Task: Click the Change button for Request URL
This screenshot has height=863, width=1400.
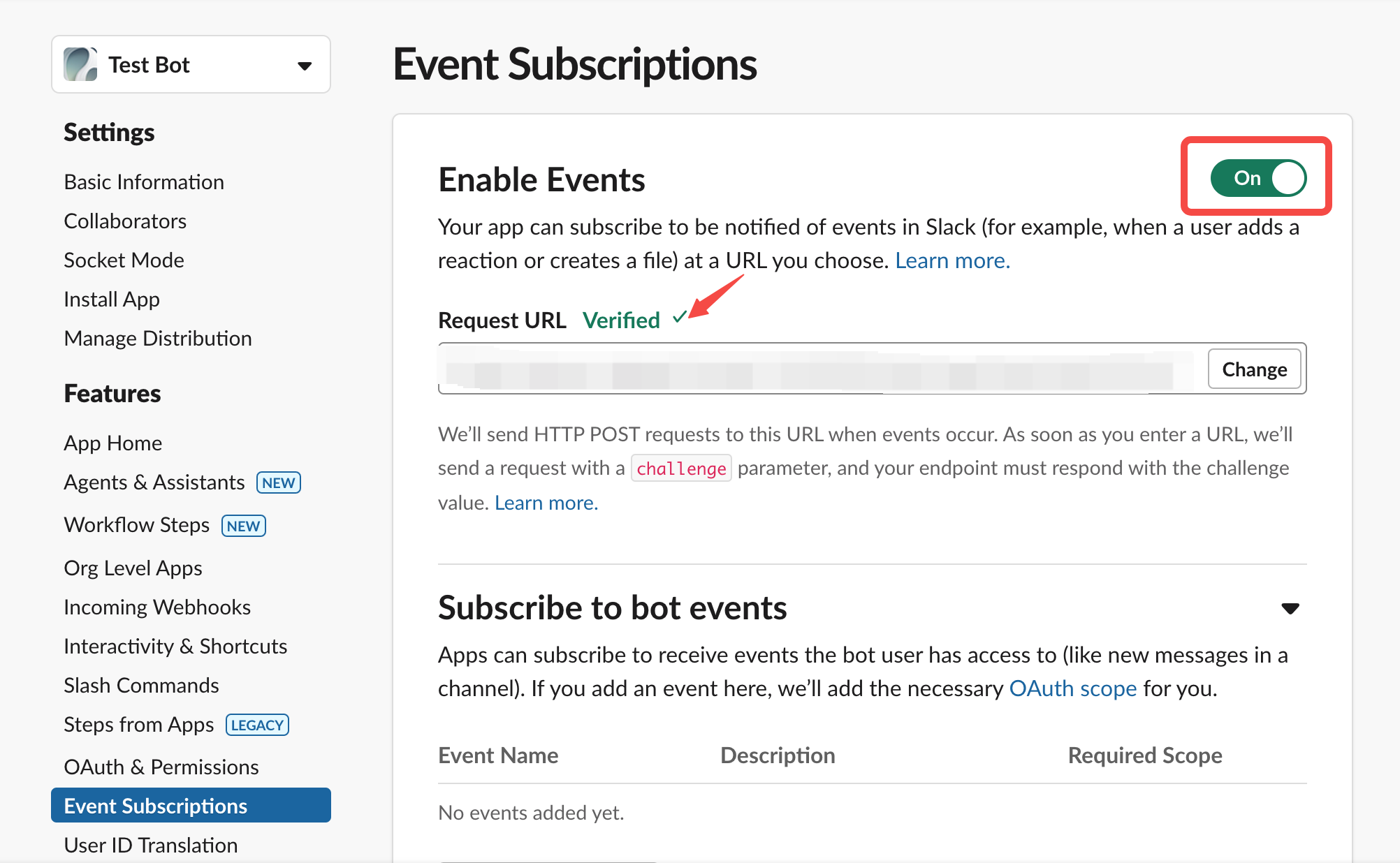Action: point(1254,369)
